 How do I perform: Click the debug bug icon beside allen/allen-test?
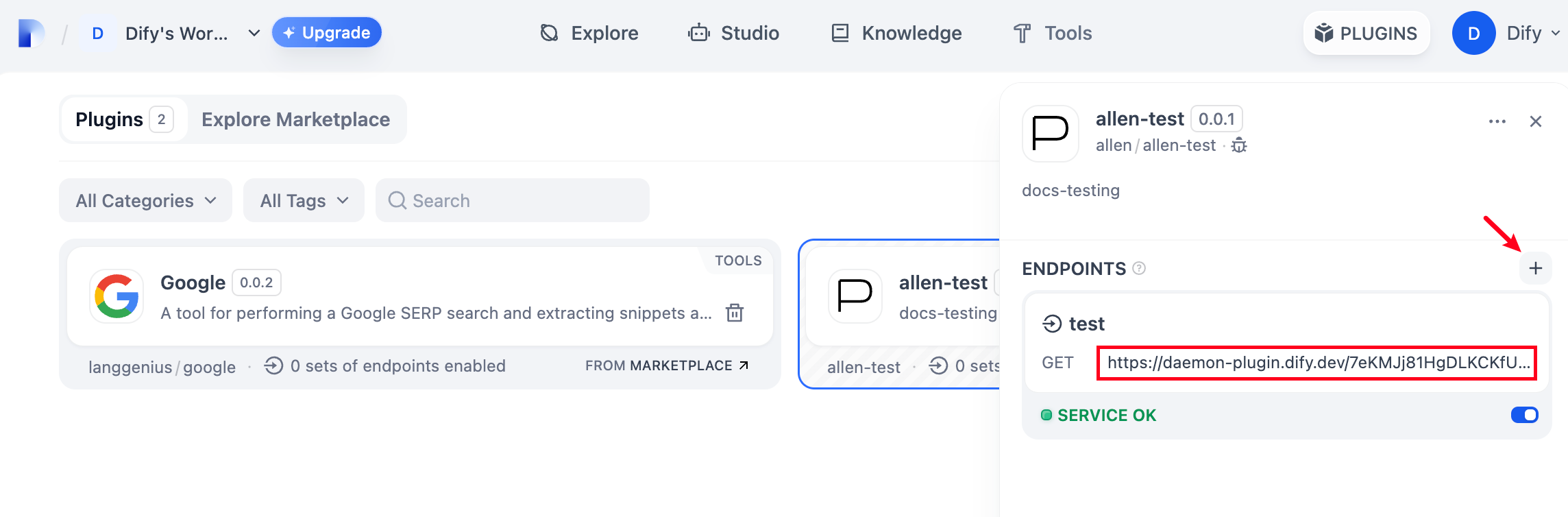click(1239, 145)
